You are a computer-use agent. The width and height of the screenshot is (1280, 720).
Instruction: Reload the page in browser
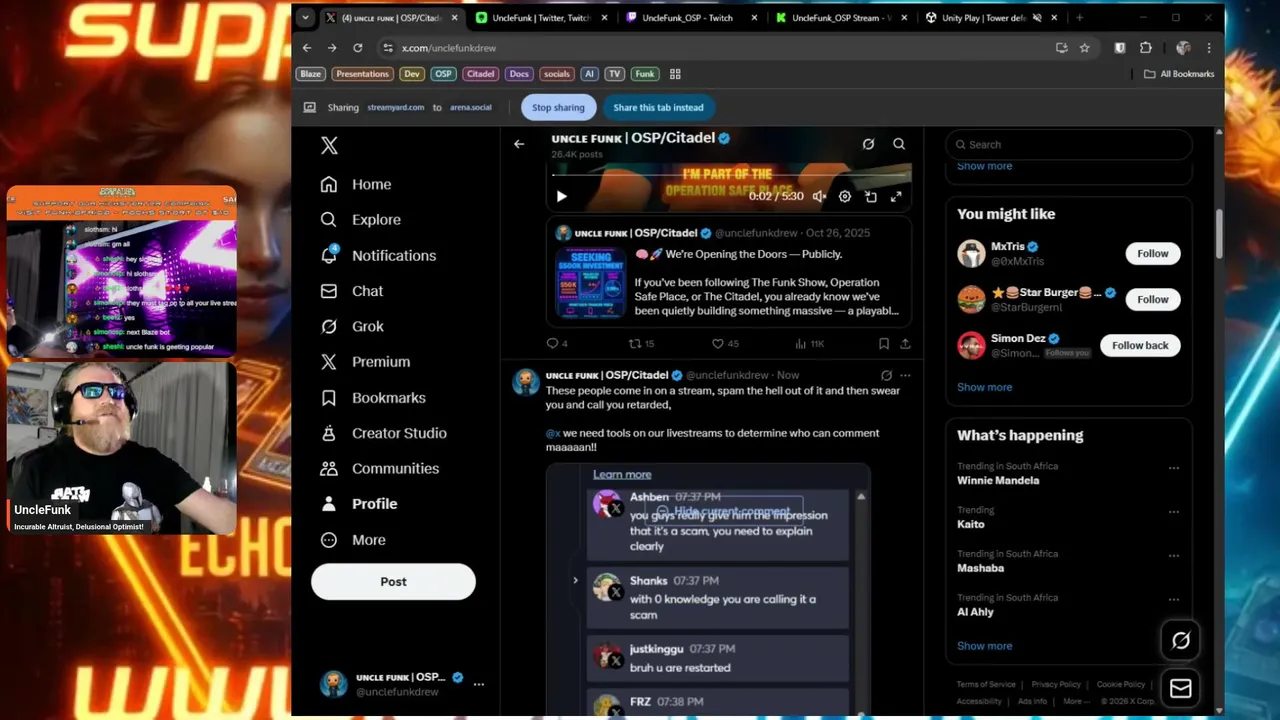click(358, 48)
